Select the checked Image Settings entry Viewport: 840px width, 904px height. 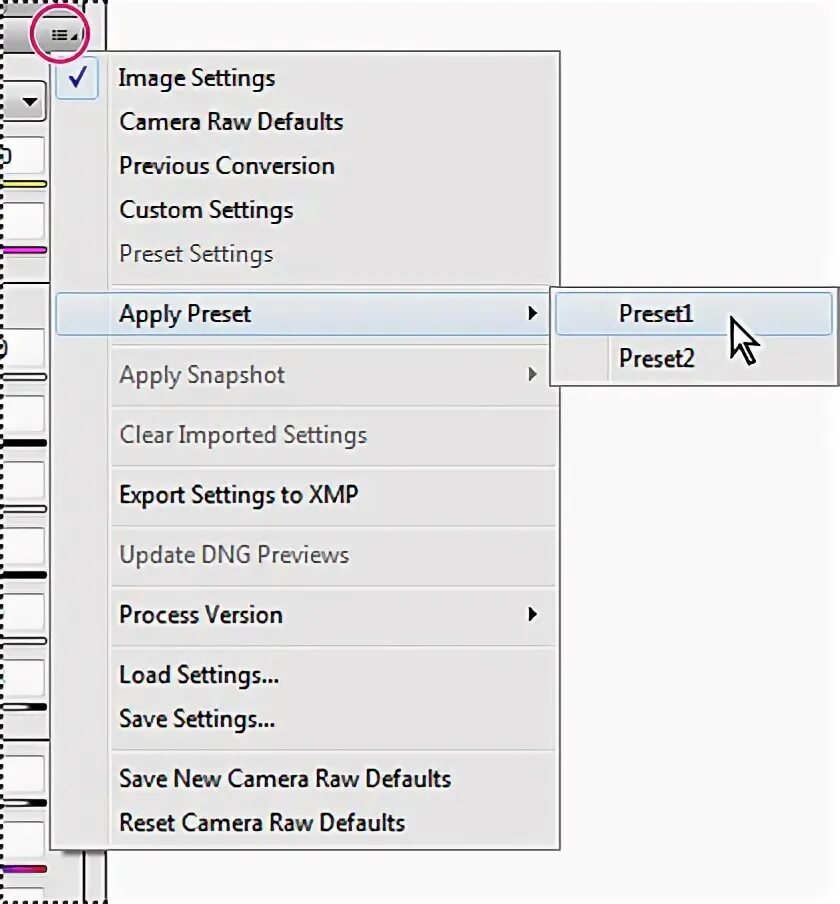(x=197, y=78)
